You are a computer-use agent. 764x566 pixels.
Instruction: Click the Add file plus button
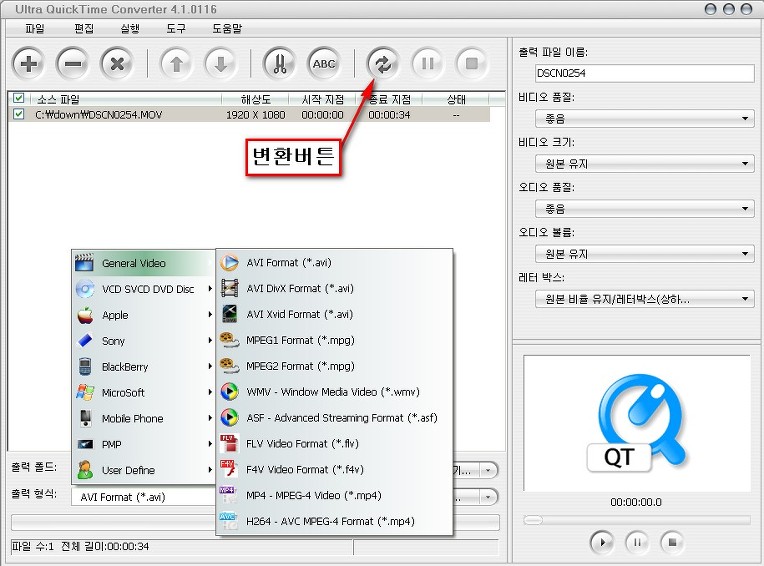[x=29, y=63]
